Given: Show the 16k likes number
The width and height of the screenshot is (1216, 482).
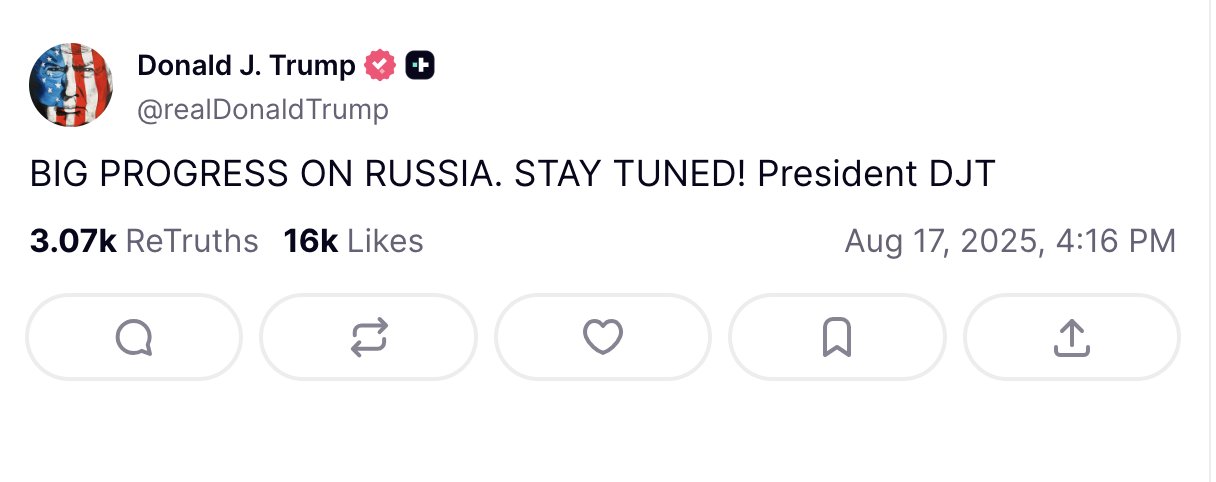Looking at the screenshot, I should point(310,241).
